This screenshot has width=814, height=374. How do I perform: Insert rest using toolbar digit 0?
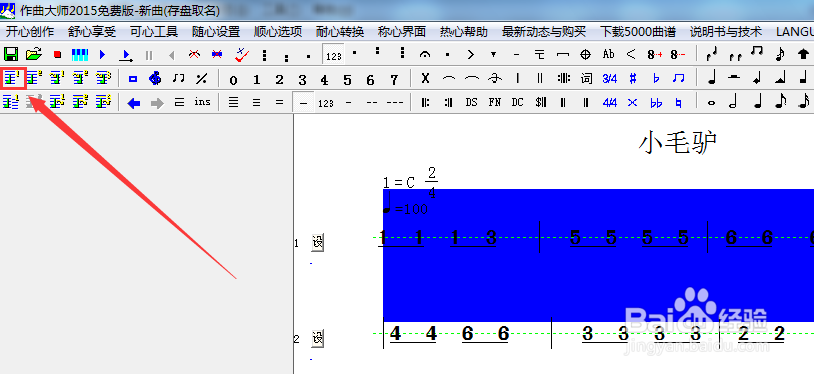point(233,80)
